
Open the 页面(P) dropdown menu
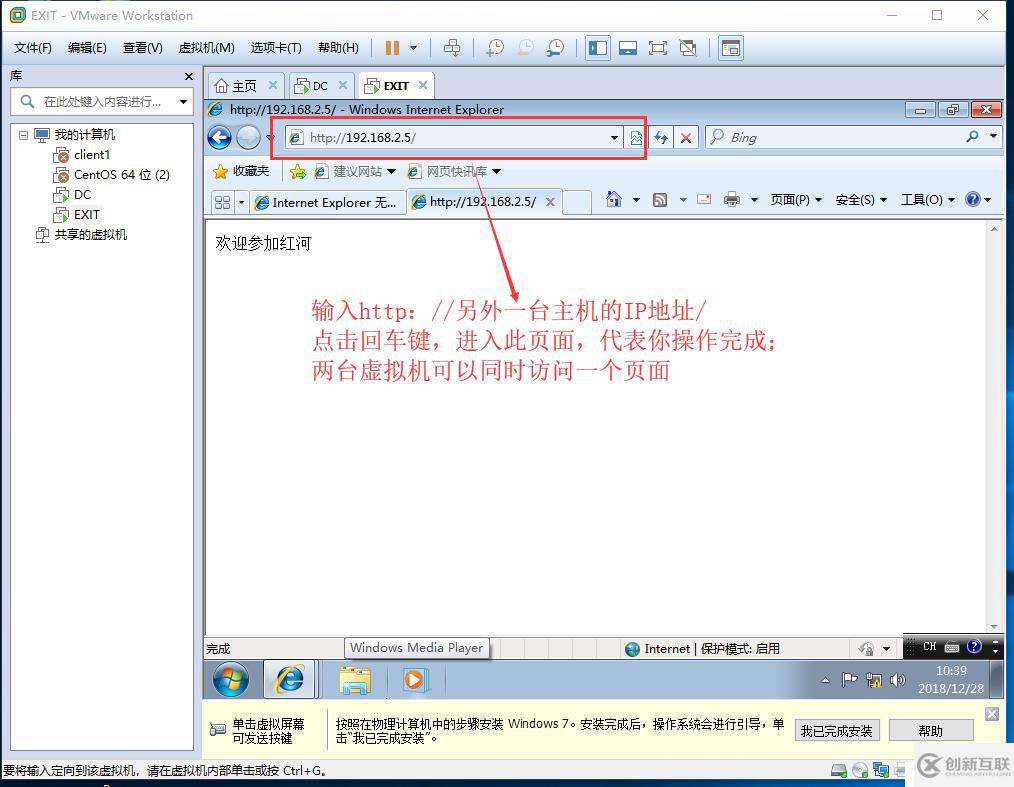[x=795, y=200]
